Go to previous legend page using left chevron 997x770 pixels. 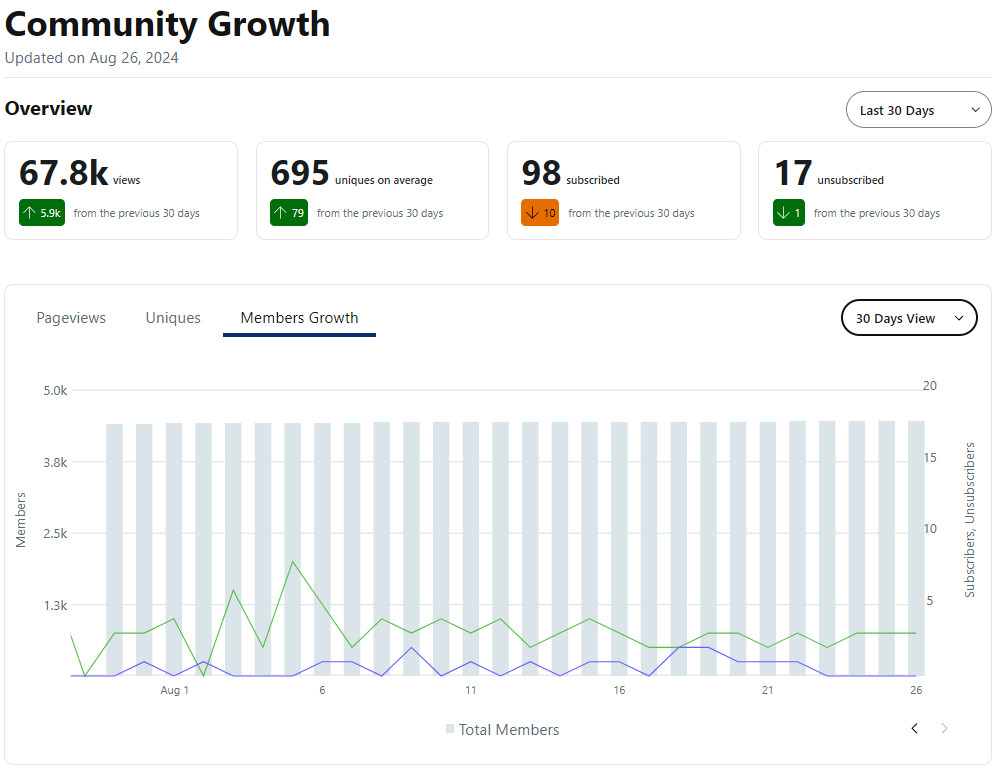[x=914, y=728]
